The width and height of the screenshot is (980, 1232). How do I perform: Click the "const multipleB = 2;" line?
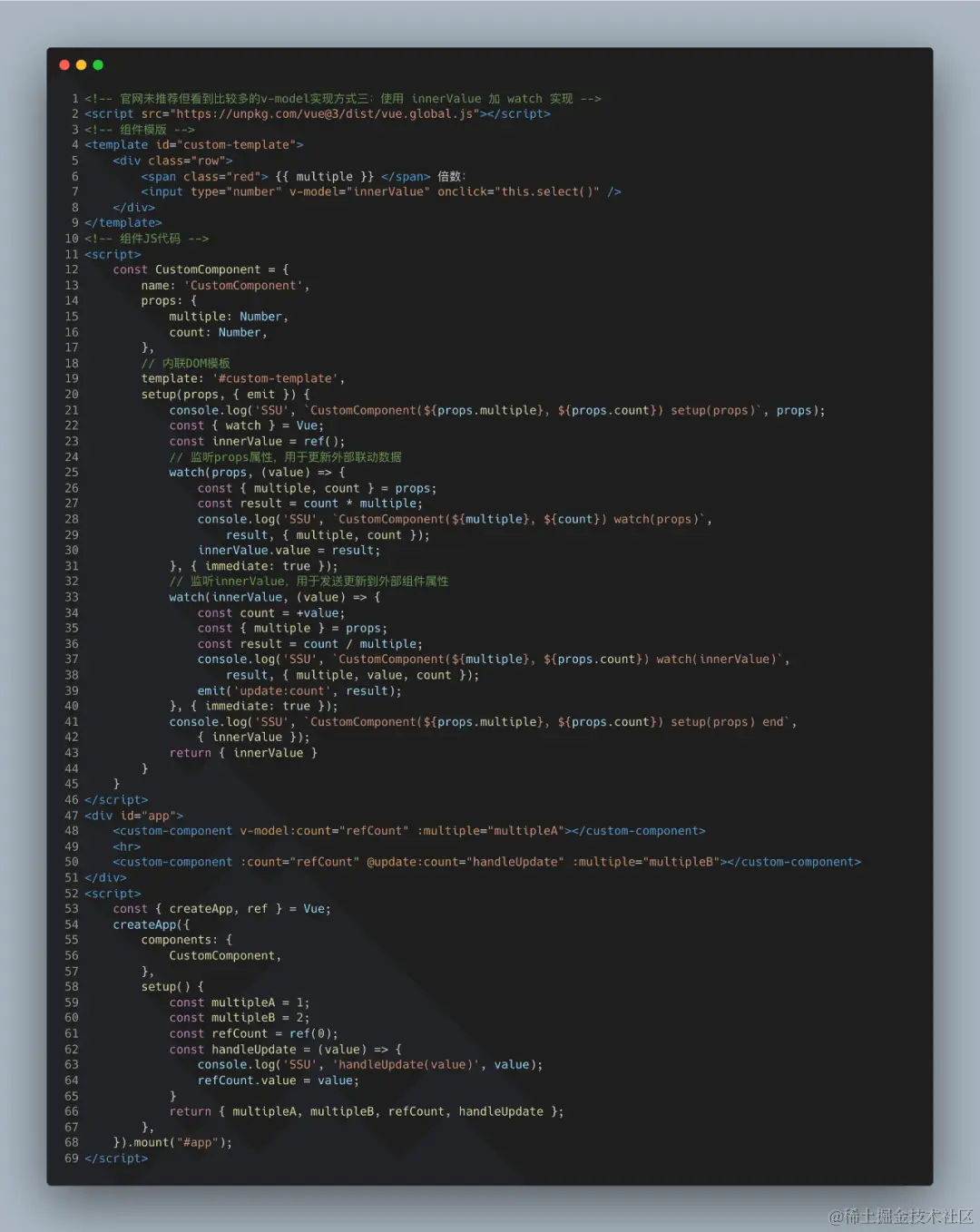click(240, 1018)
